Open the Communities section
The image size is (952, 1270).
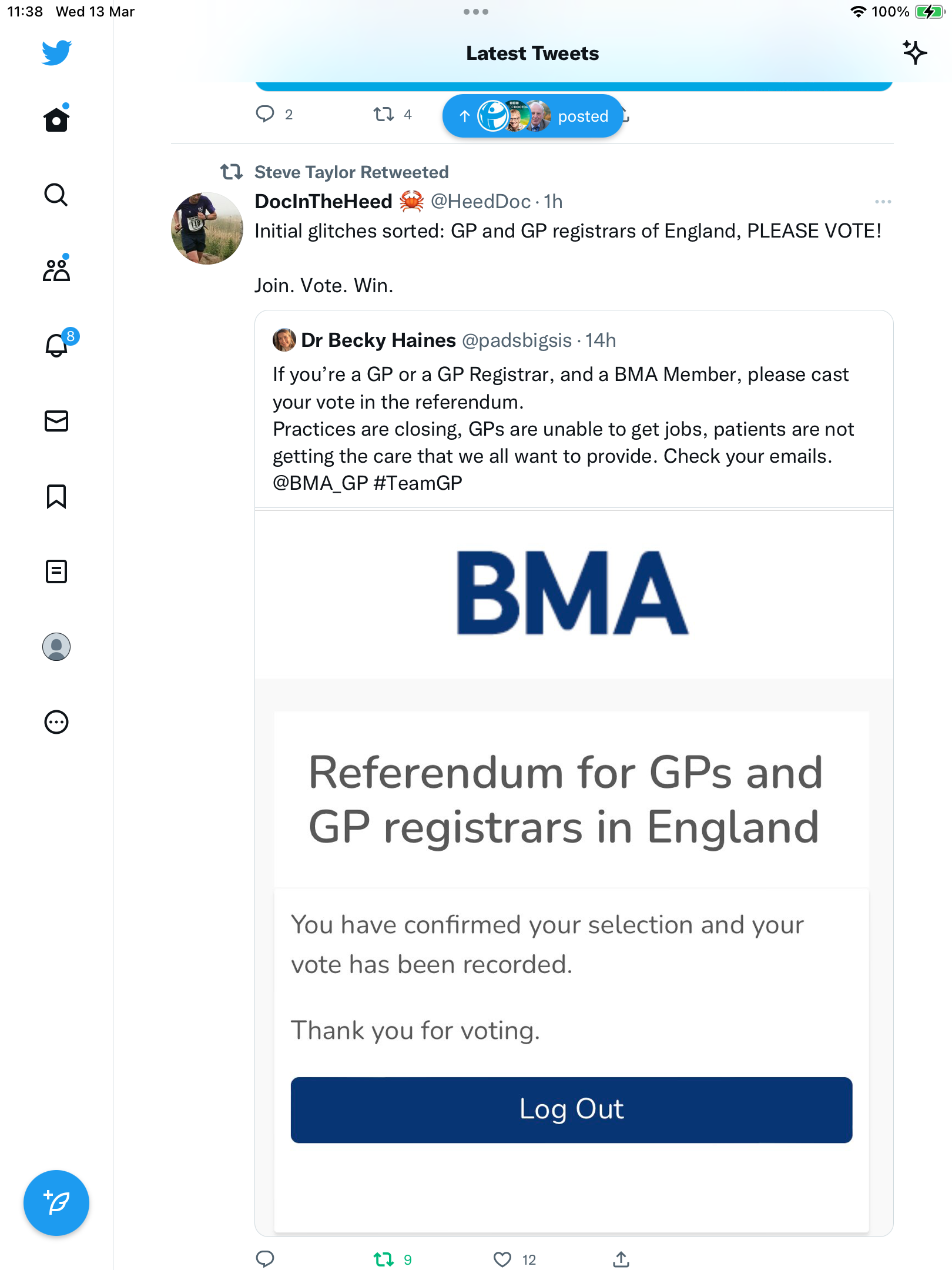click(56, 269)
